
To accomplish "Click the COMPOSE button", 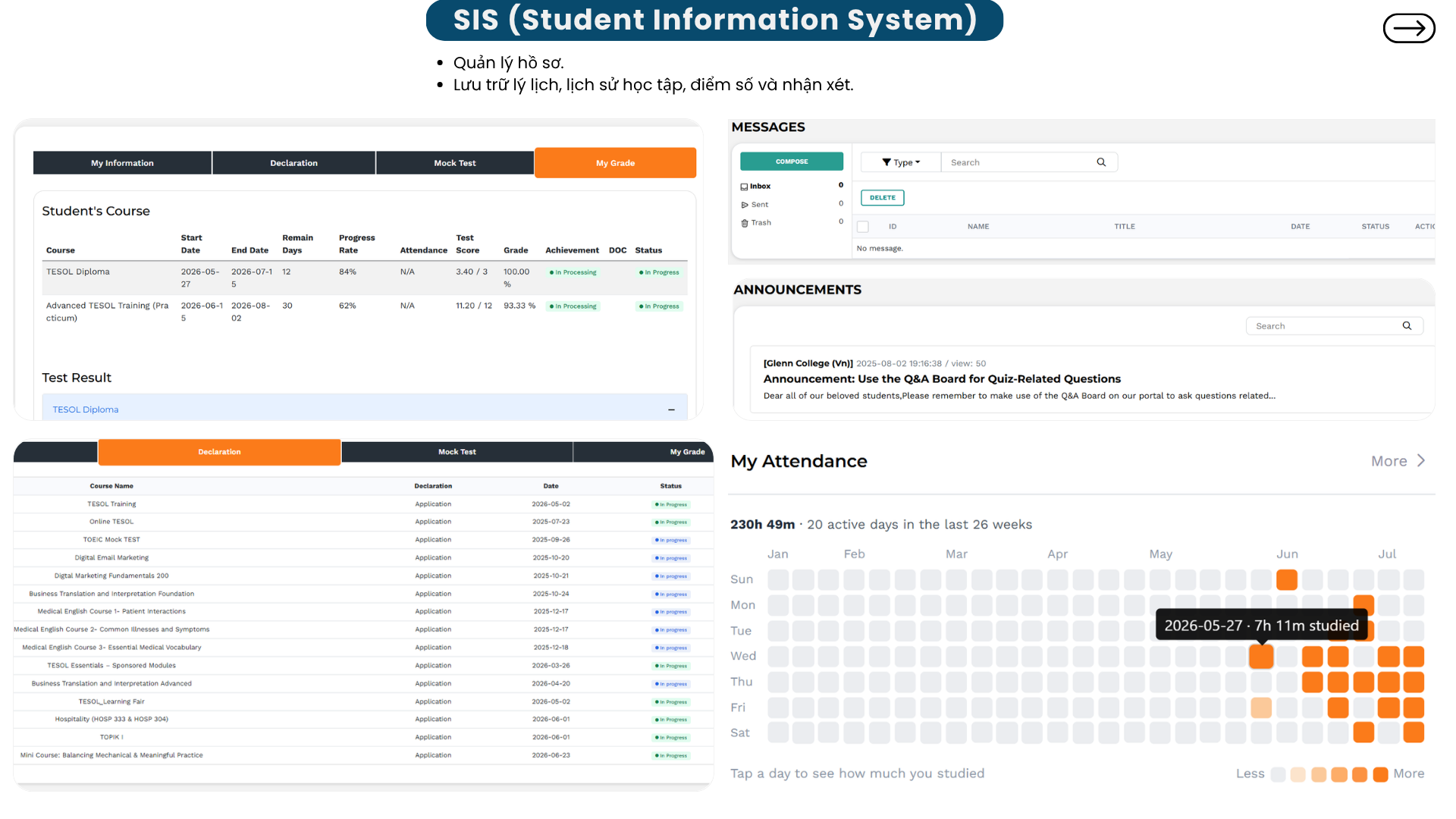I will click(792, 162).
